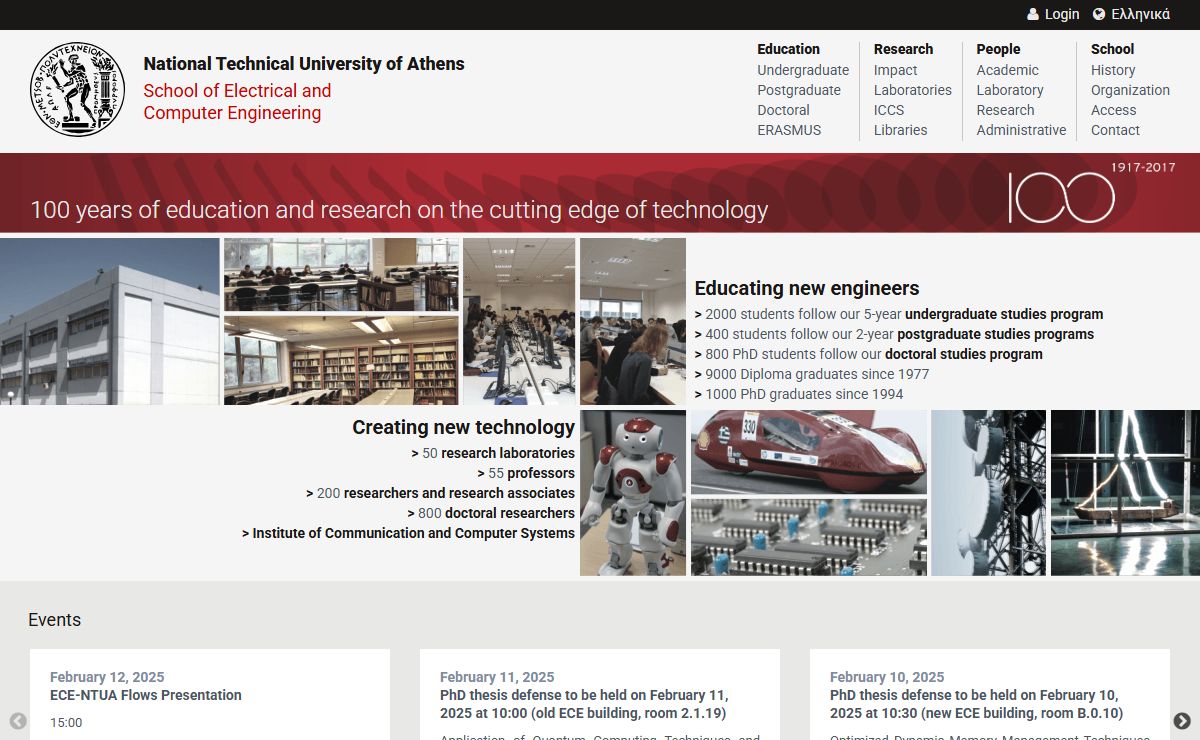
Task: Click the Creating new technology heading
Action: [463, 427]
